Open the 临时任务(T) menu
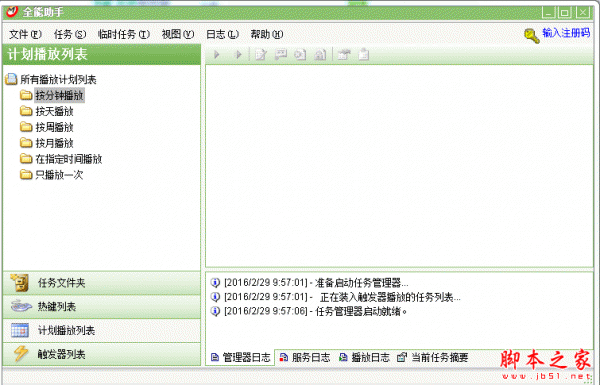This screenshot has height=385, width=600. click(124, 34)
